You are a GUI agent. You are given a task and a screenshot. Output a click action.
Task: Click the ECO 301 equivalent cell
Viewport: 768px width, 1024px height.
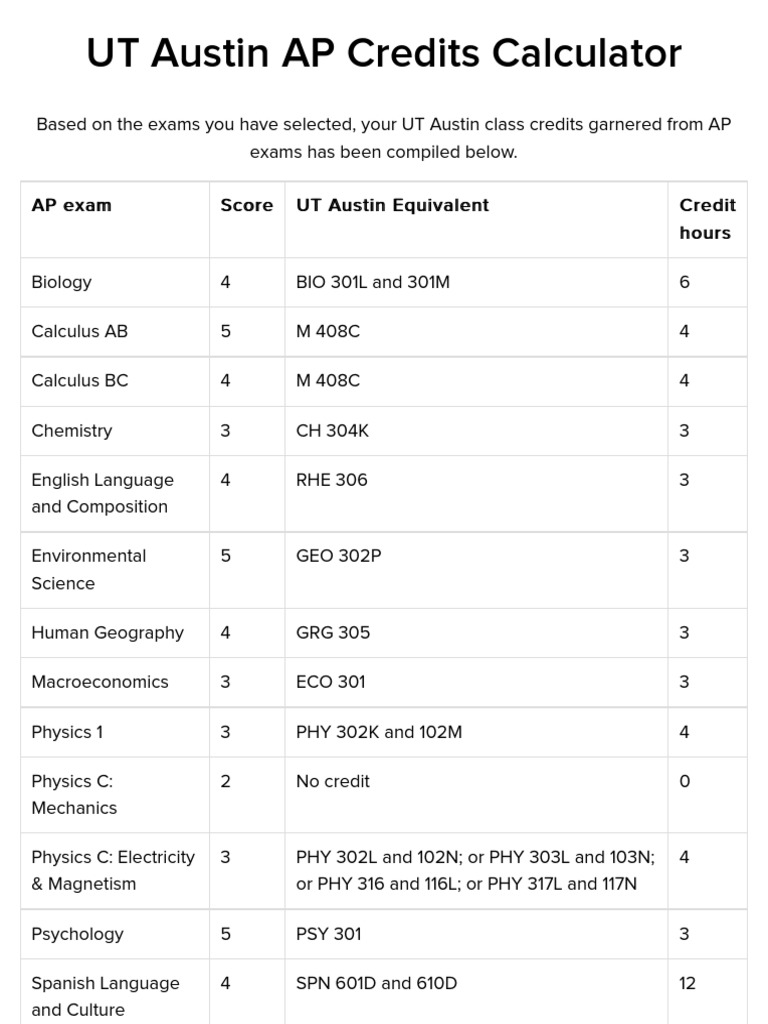(330, 682)
